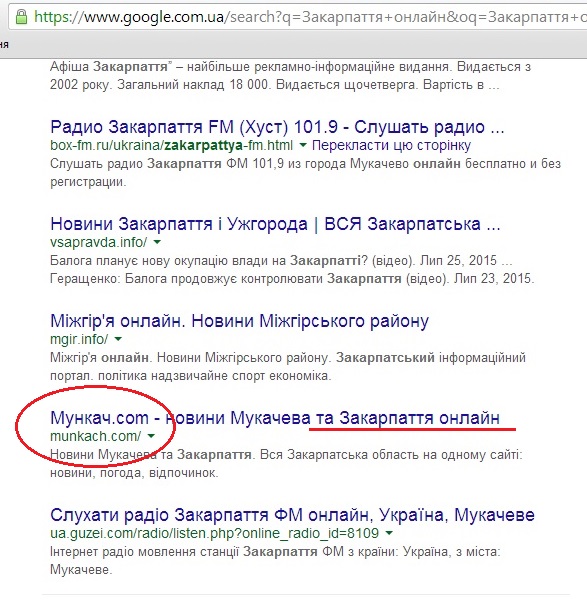Click the mgir.info green URL text
This screenshot has width=587, height=602.
[x=79, y=339]
